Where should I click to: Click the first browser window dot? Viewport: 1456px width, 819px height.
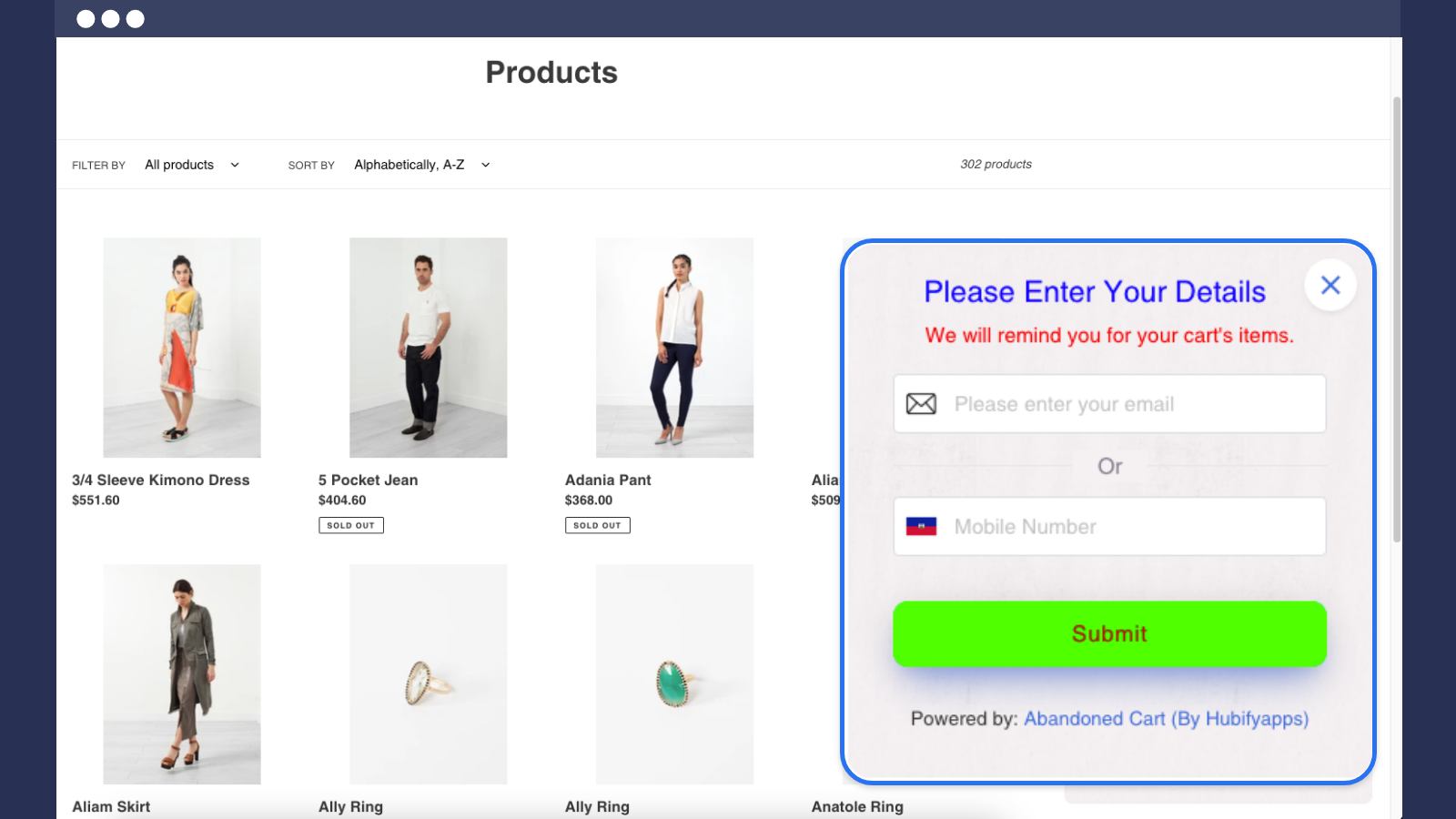[x=86, y=18]
